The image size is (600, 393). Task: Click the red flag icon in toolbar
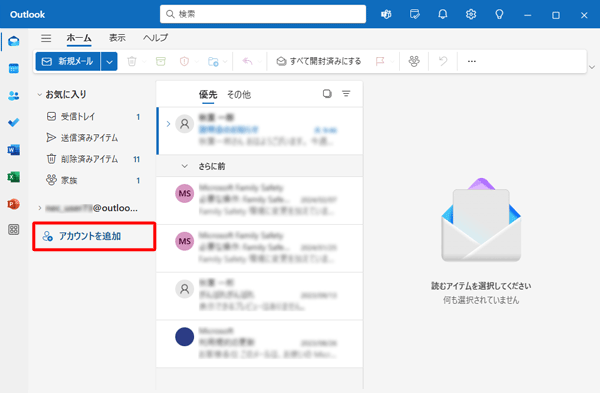(x=380, y=61)
